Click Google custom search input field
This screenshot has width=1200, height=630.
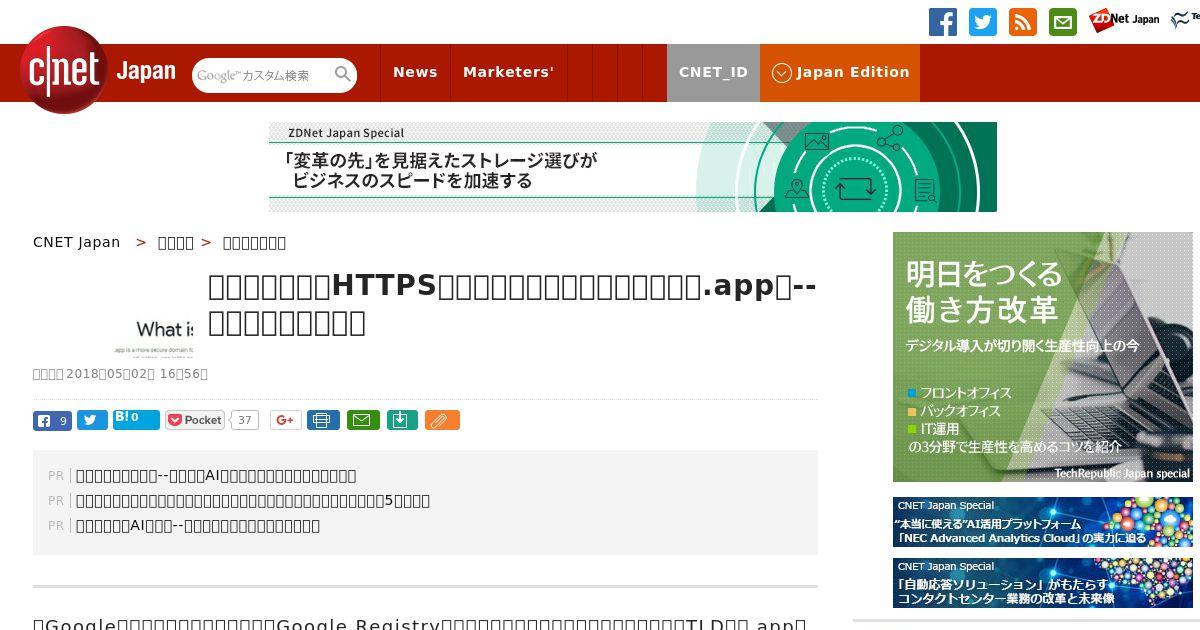click(262, 75)
